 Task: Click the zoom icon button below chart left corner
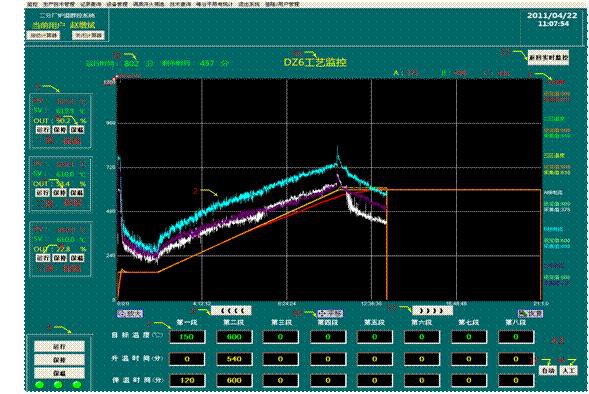130,313
